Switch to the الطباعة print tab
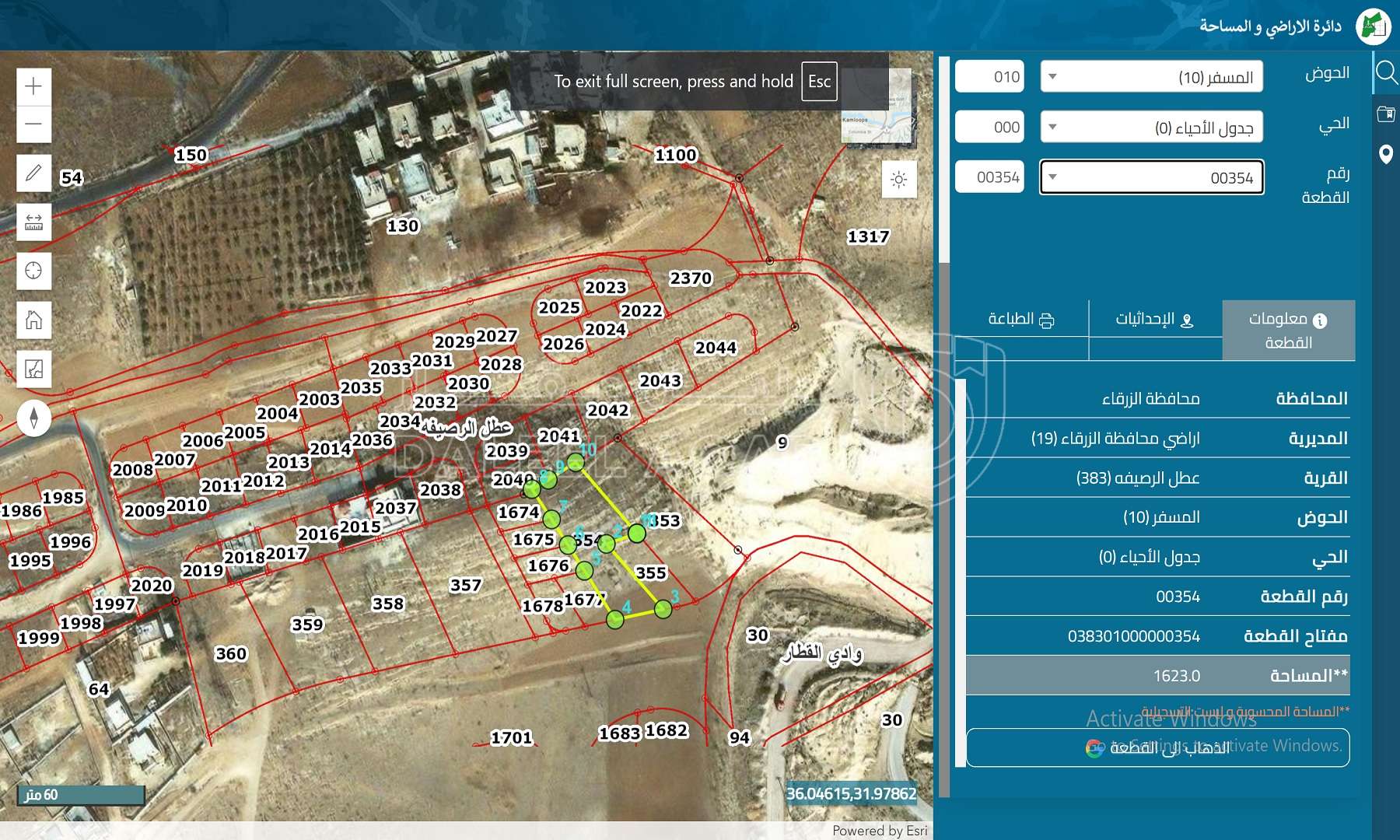This screenshot has height=840, width=1400. click(x=1021, y=320)
